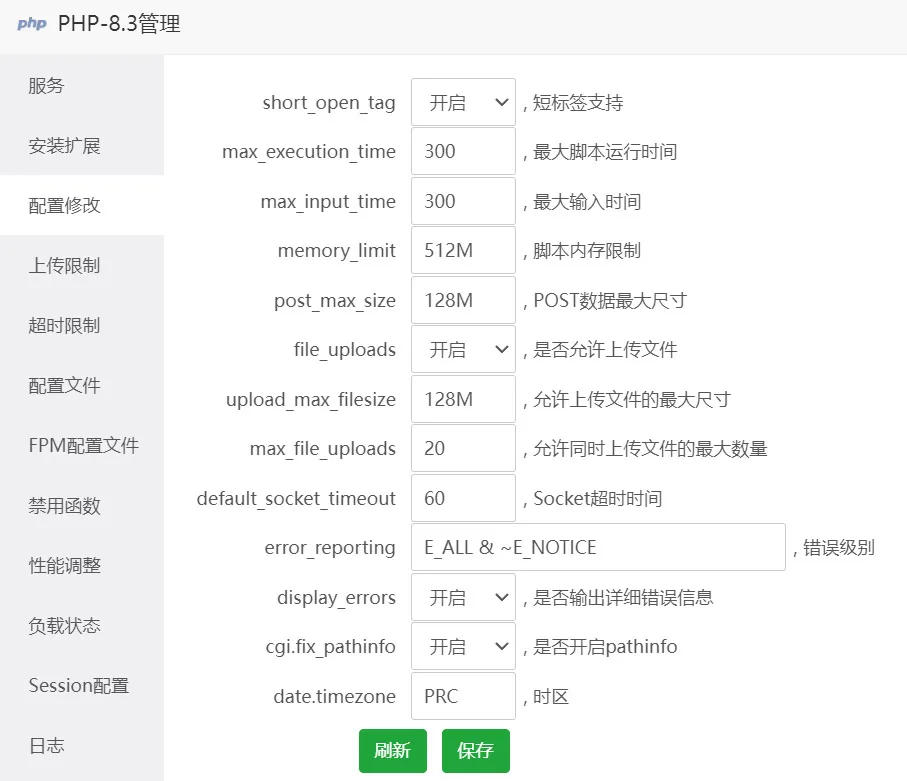Click the memory_limit input field
The width and height of the screenshot is (907, 781).
pos(462,250)
